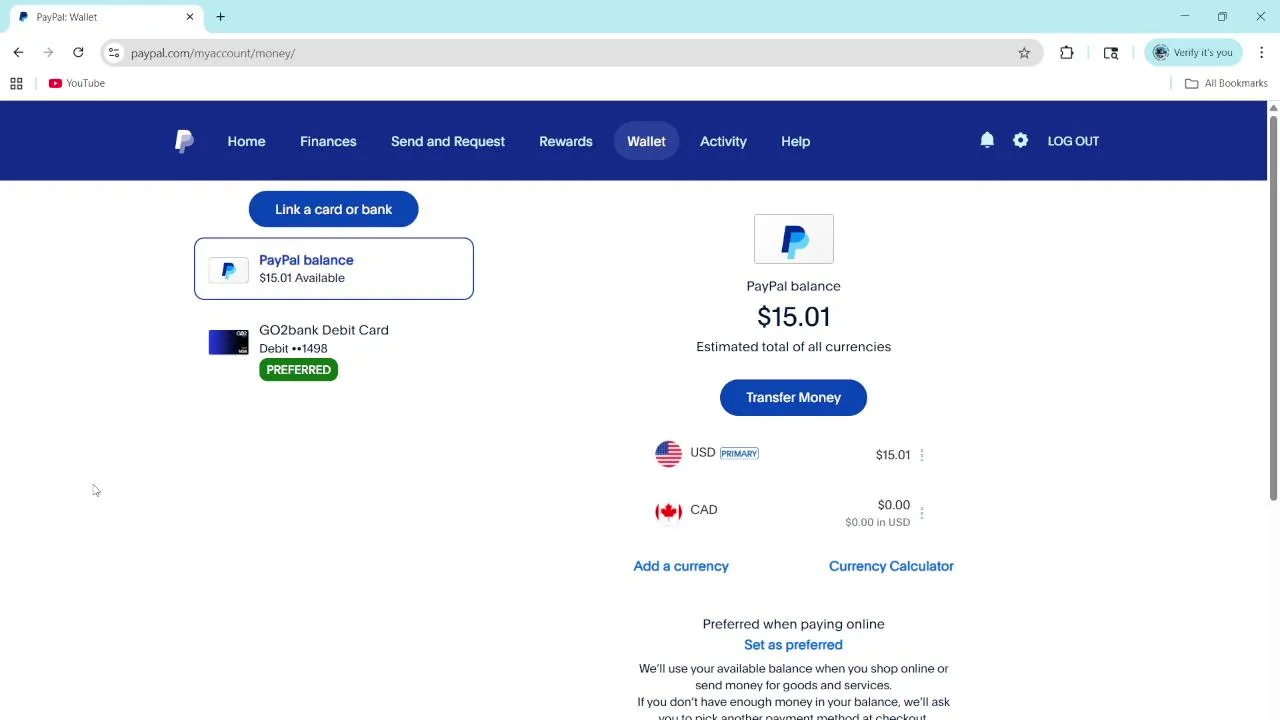1280x720 pixels.
Task: Click the PayPal logo in navigation bar
Action: [184, 141]
